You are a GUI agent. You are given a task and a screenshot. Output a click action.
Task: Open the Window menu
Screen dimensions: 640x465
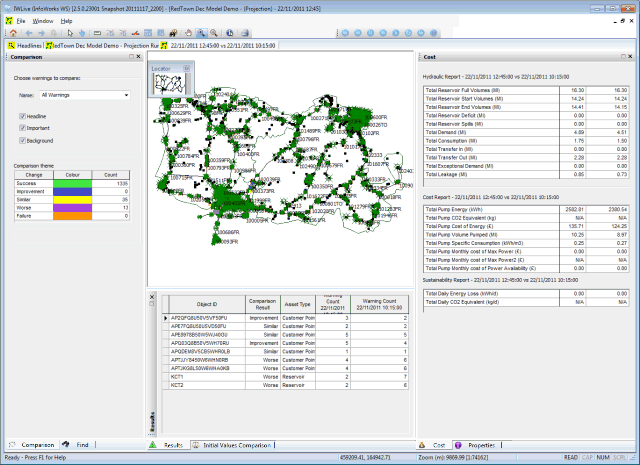click(43, 20)
